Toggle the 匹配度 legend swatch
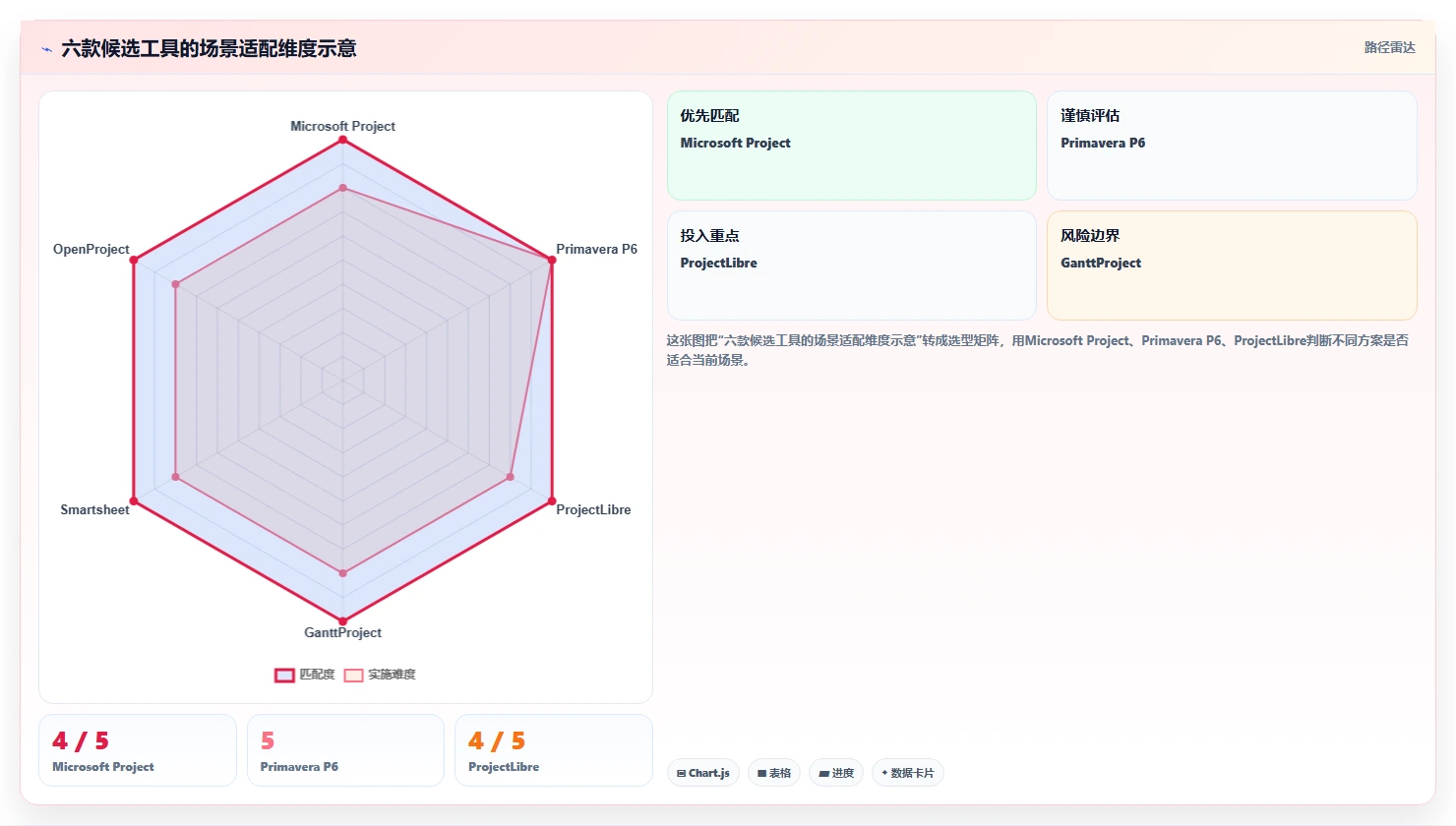 coord(284,675)
